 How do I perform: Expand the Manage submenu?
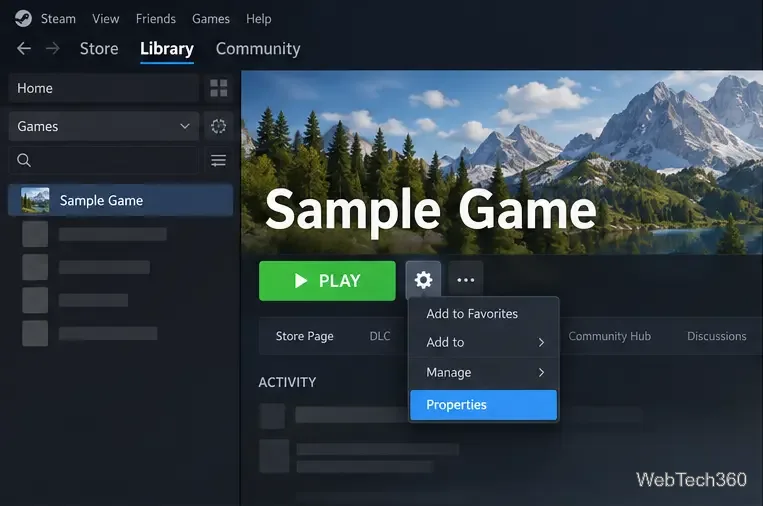(x=484, y=373)
